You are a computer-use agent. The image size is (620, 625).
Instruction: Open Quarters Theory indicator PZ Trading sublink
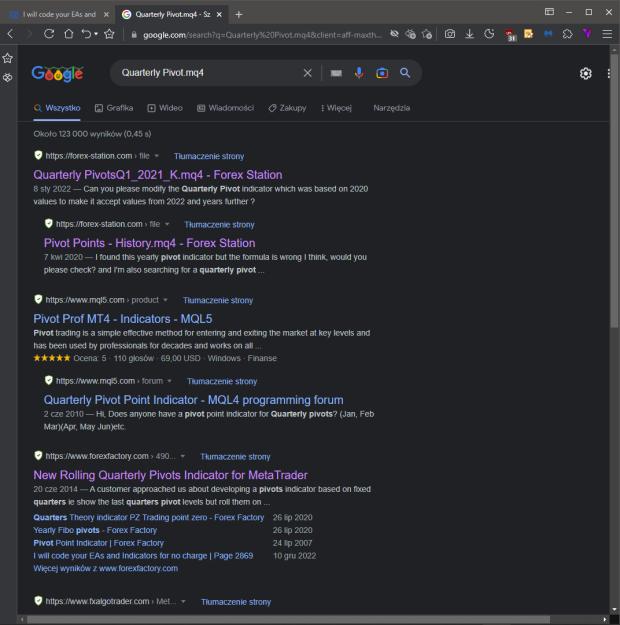point(149,517)
